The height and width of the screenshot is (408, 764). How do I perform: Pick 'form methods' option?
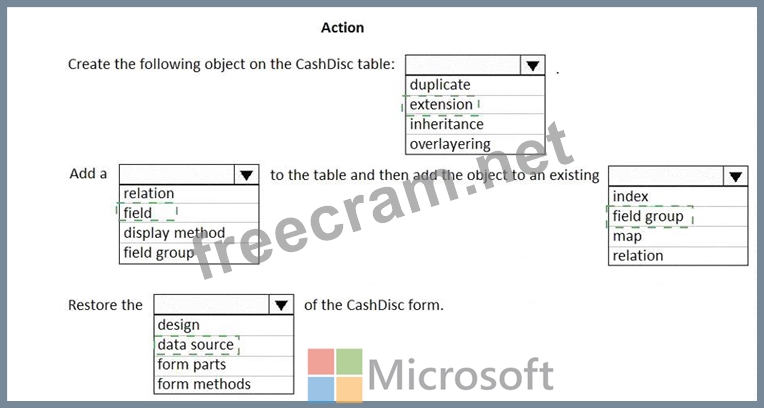point(224,384)
